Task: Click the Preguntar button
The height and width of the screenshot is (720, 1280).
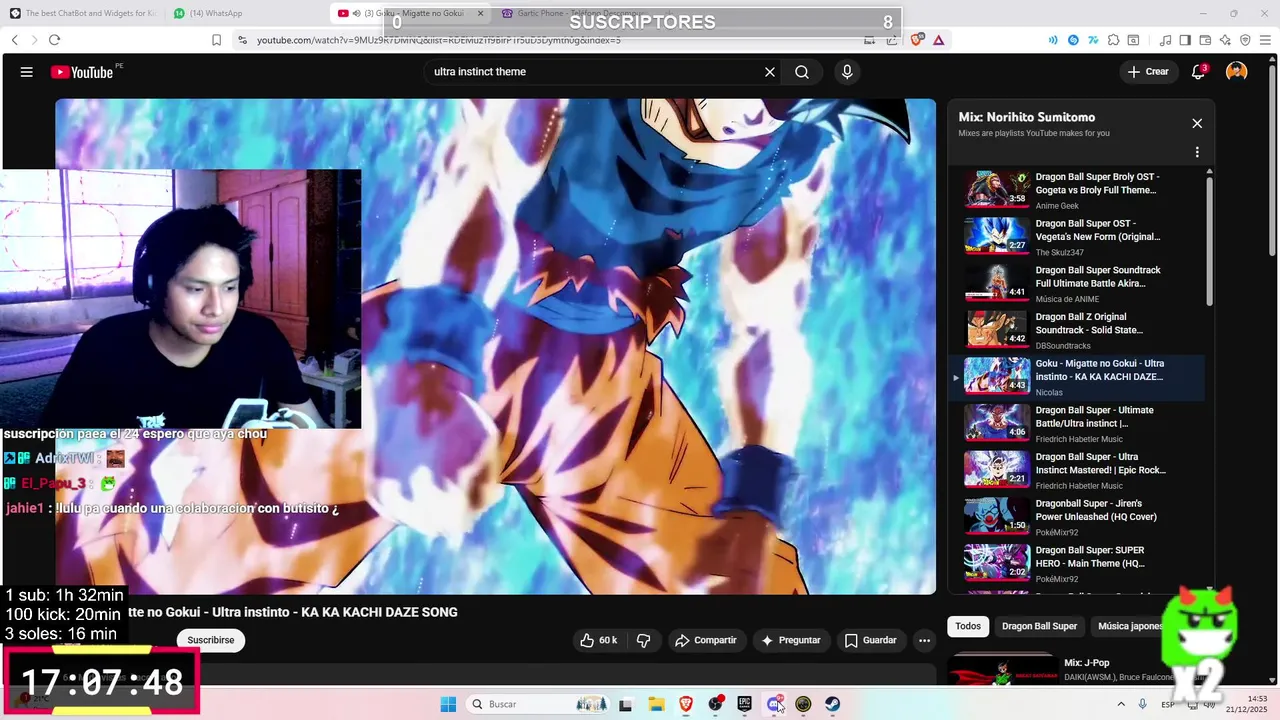Action: [791, 640]
